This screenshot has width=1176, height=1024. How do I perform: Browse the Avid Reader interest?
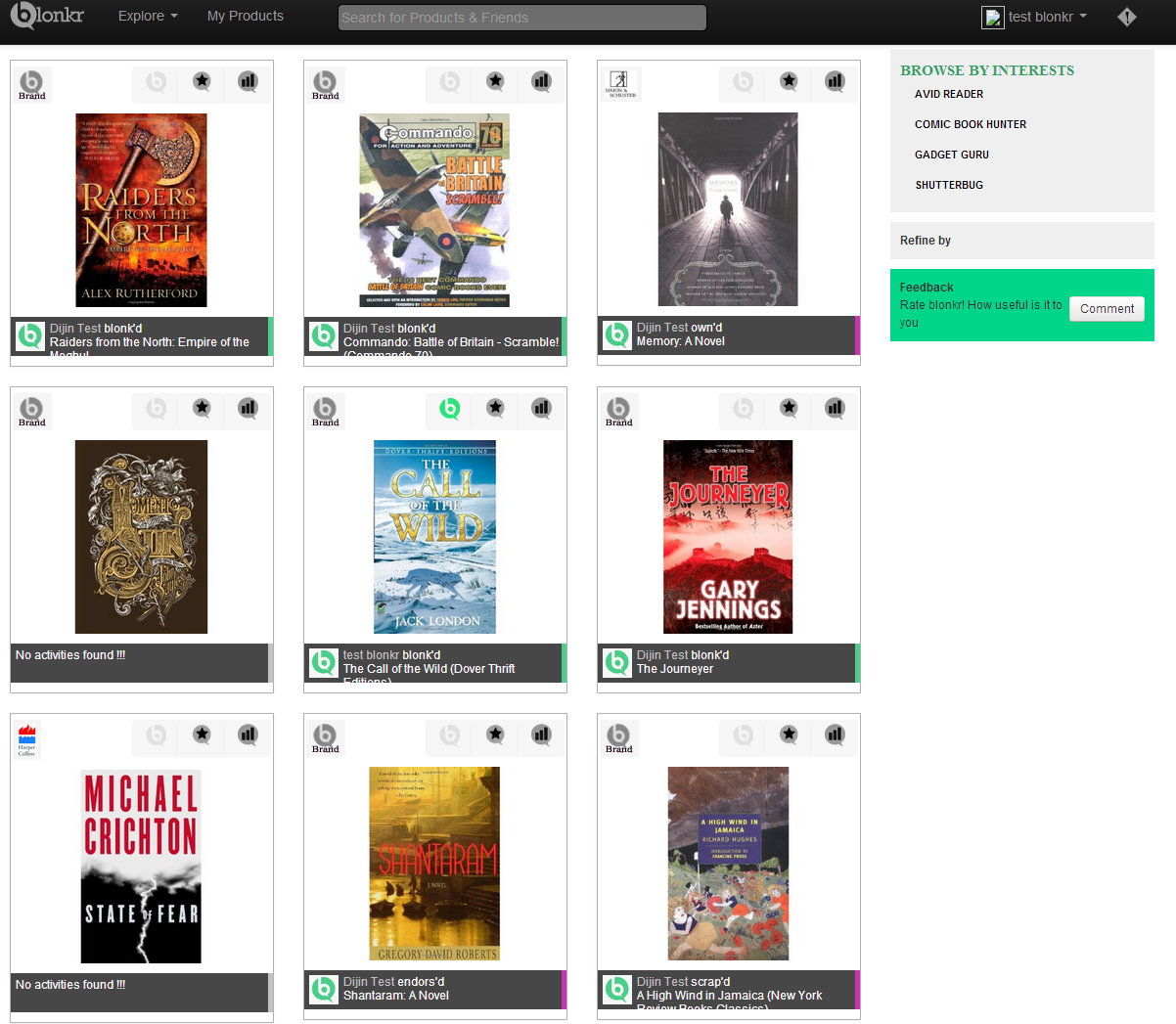tap(949, 94)
